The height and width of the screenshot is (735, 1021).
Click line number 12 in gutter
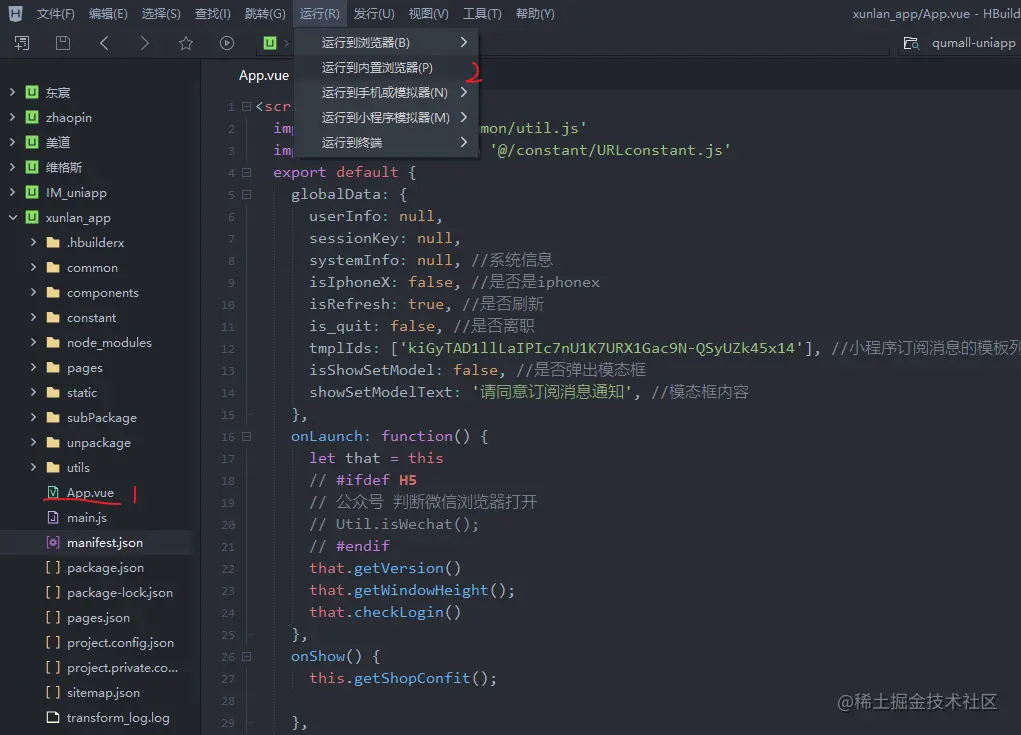pyautogui.click(x=228, y=349)
